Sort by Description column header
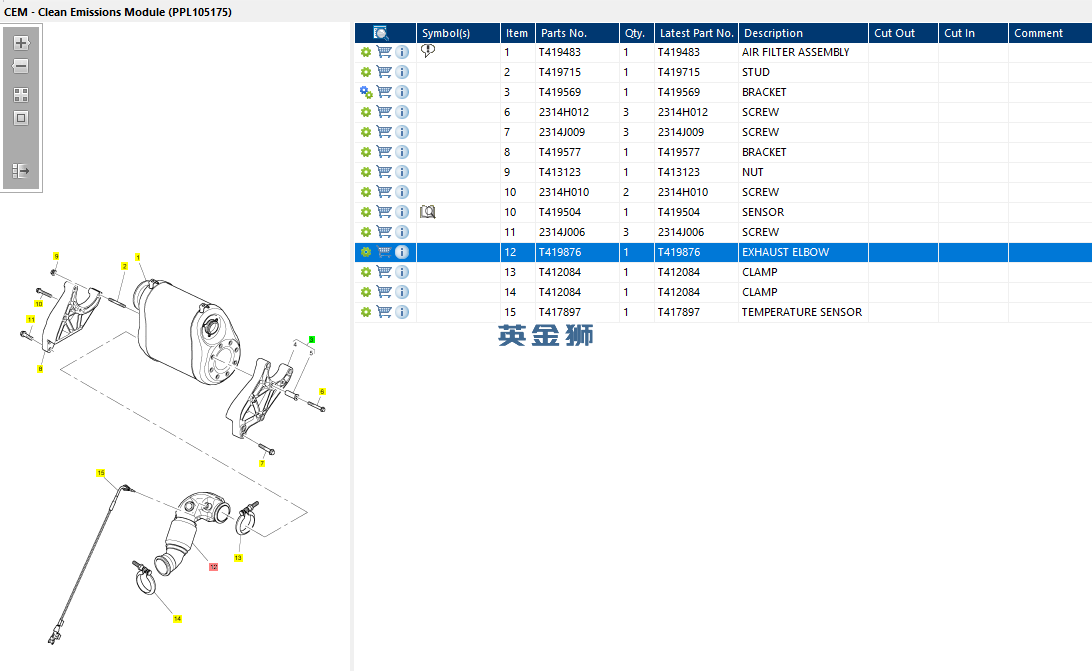This screenshot has height=671, width=1092. [x=803, y=33]
